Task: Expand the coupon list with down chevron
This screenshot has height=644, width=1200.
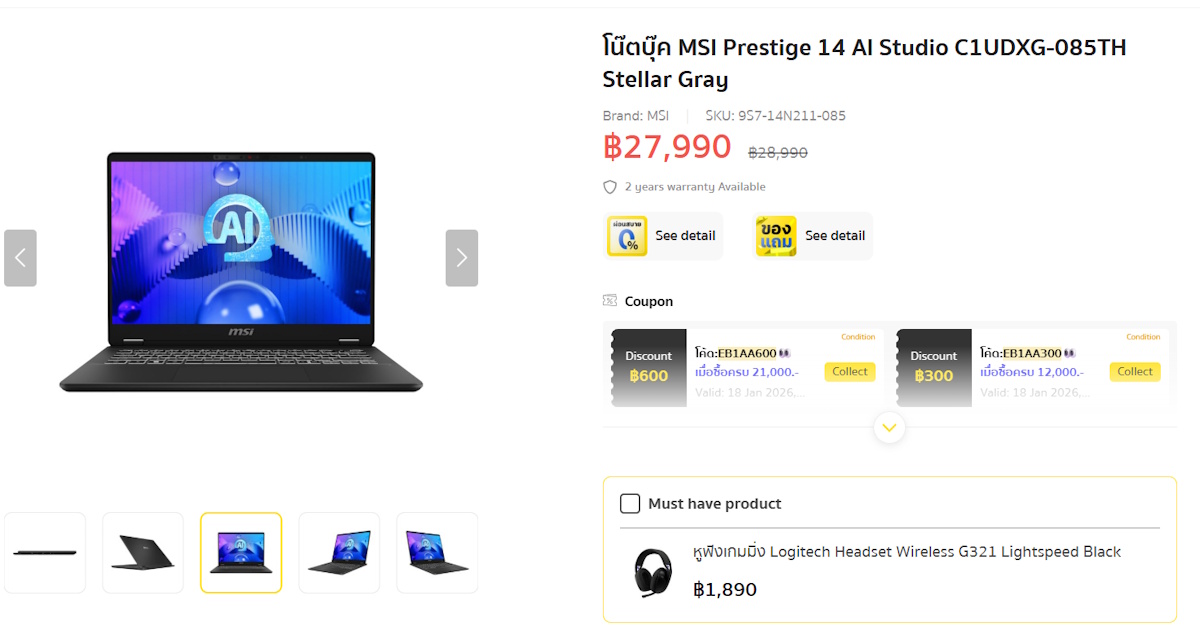Action: coord(889,428)
